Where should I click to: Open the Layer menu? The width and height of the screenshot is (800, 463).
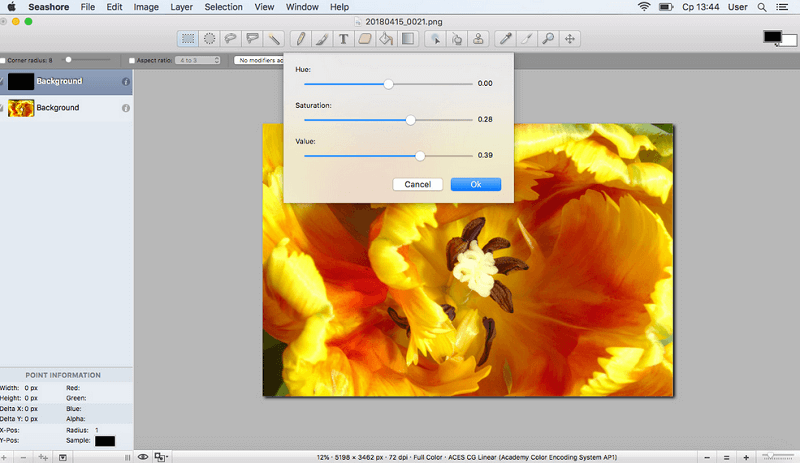[181, 7]
